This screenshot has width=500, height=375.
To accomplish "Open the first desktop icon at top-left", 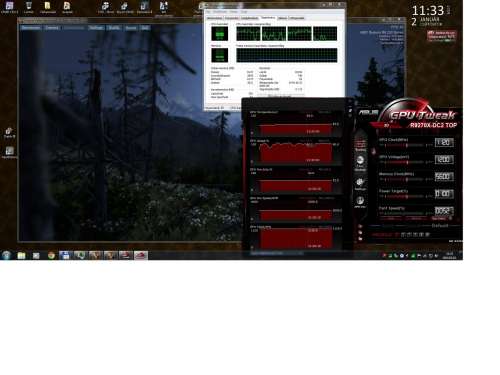I will [9, 7].
